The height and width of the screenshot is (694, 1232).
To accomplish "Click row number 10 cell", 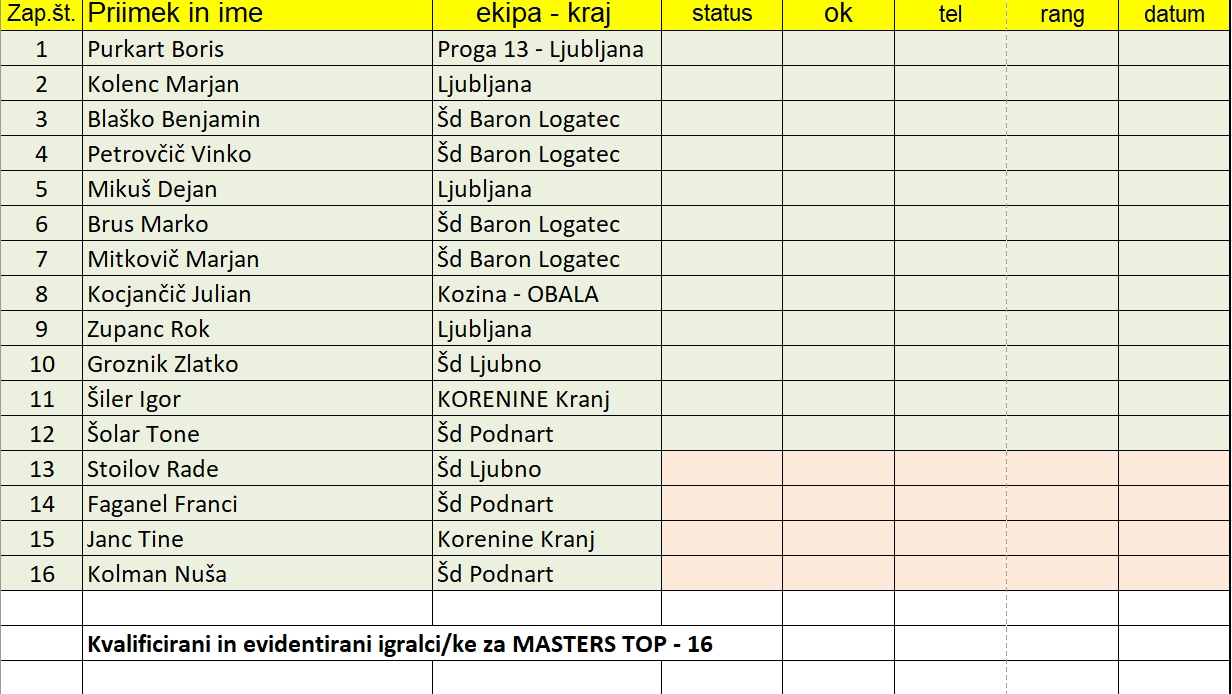I will pyautogui.click(x=41, y=364).
